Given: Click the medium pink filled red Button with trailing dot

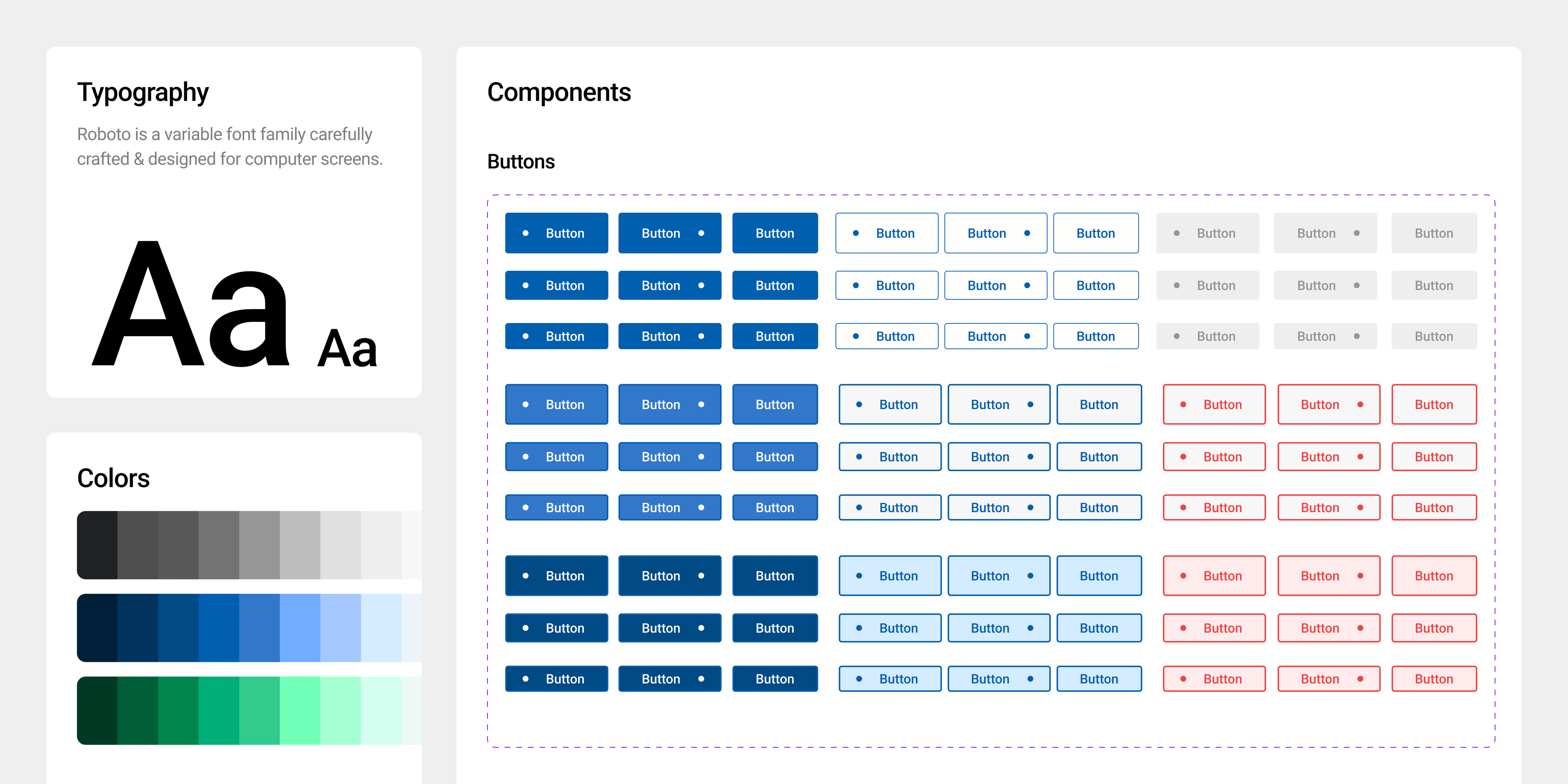Looking at the screenshot, I should click(1329, 628).
